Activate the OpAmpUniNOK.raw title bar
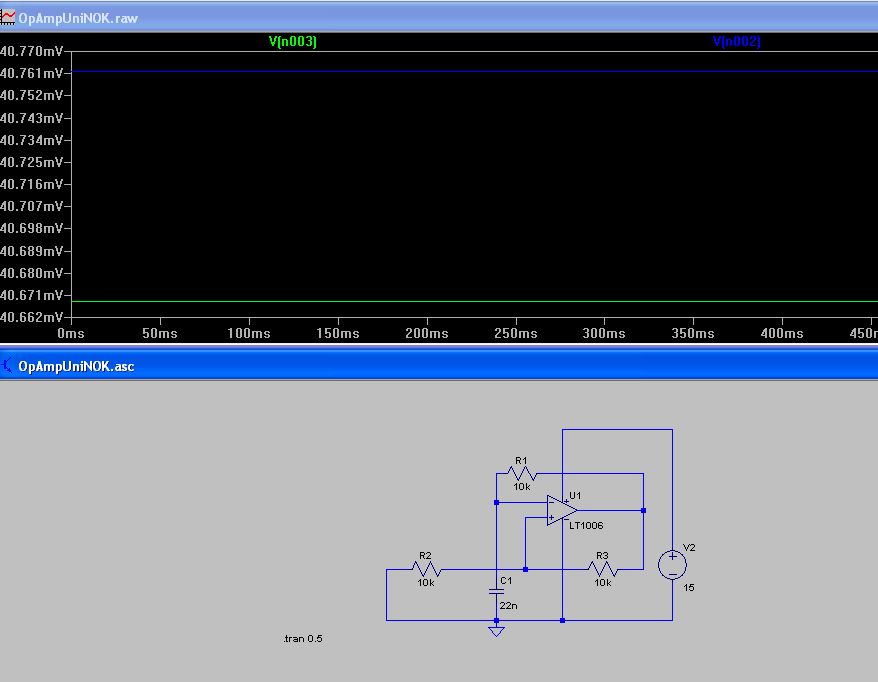The height and width of the screenshot is (682, 878). pyautogui.click(x=400, y=18)
